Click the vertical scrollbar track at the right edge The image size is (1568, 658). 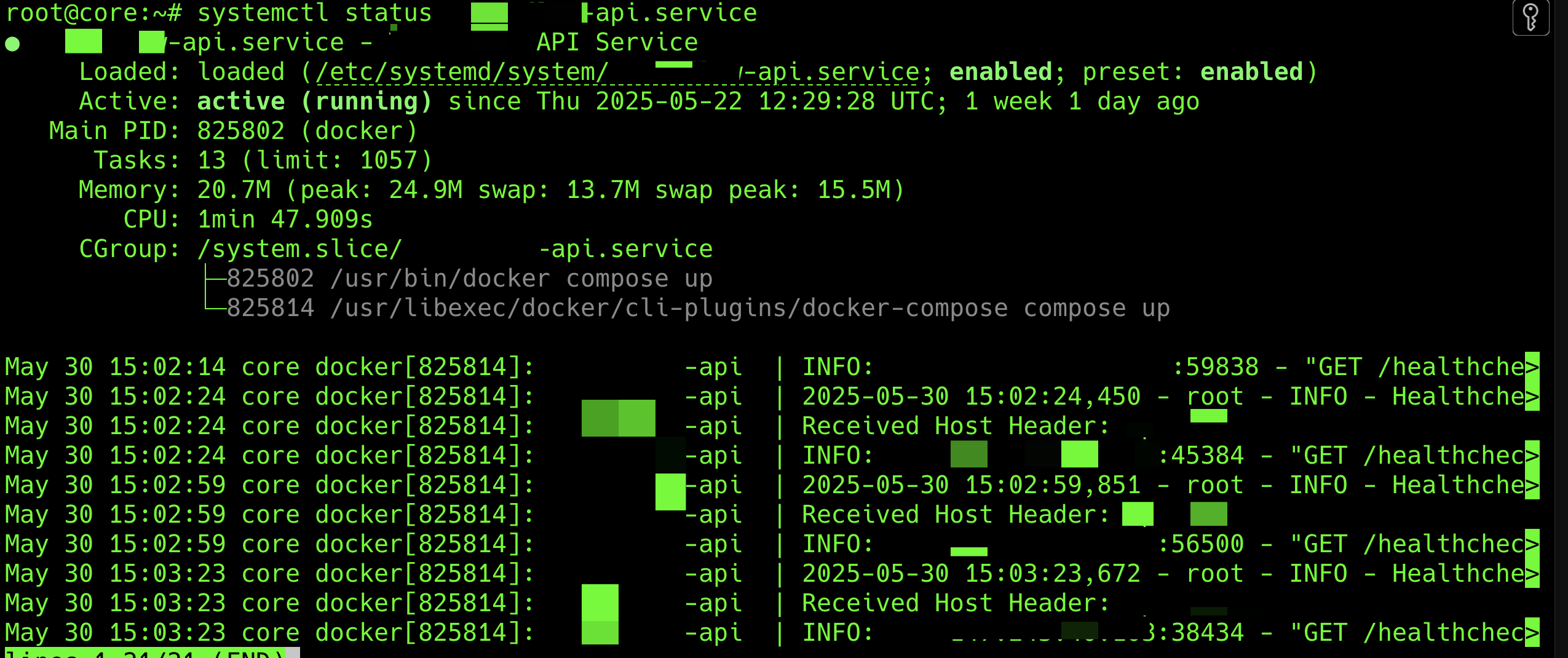click(x=1561, y=329)
